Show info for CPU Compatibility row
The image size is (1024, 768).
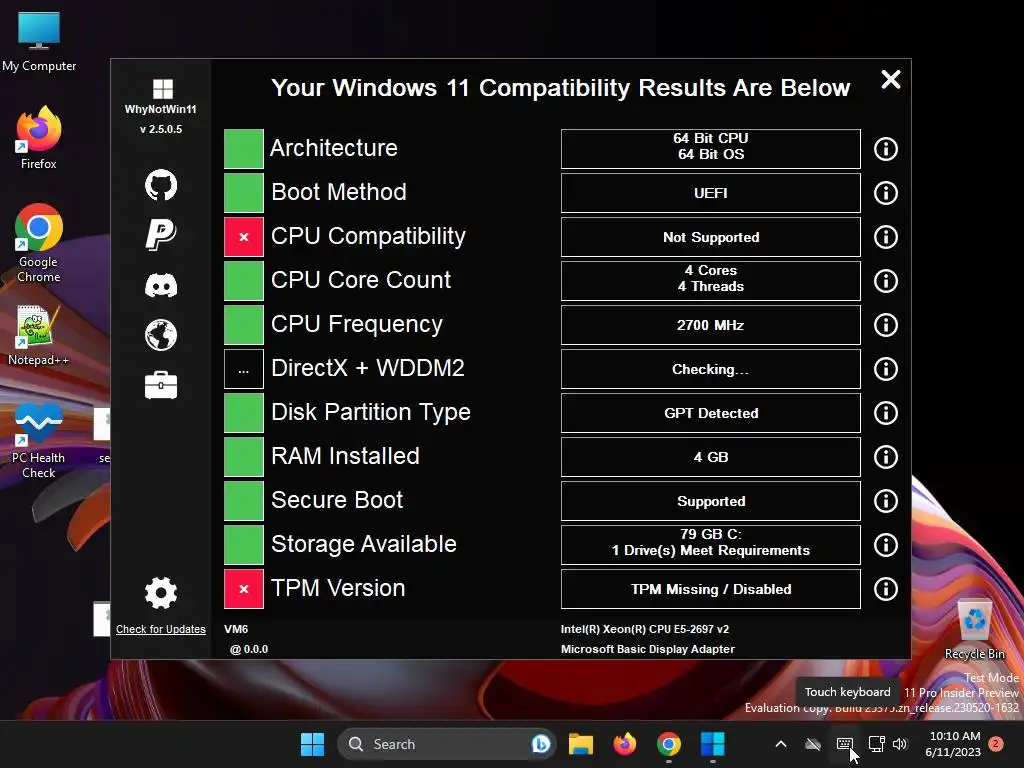[886, 237]
